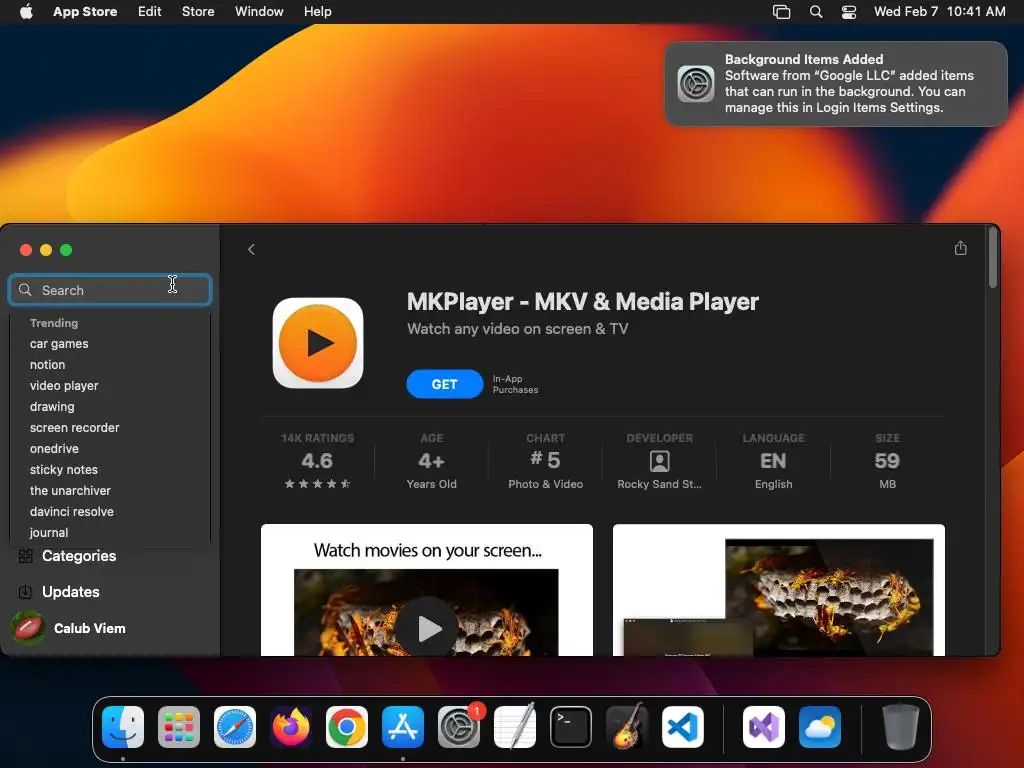Click the App Store vertical scrollbar
The height and width of the screenshot is (768, 1024).
[x=993, y=258]
